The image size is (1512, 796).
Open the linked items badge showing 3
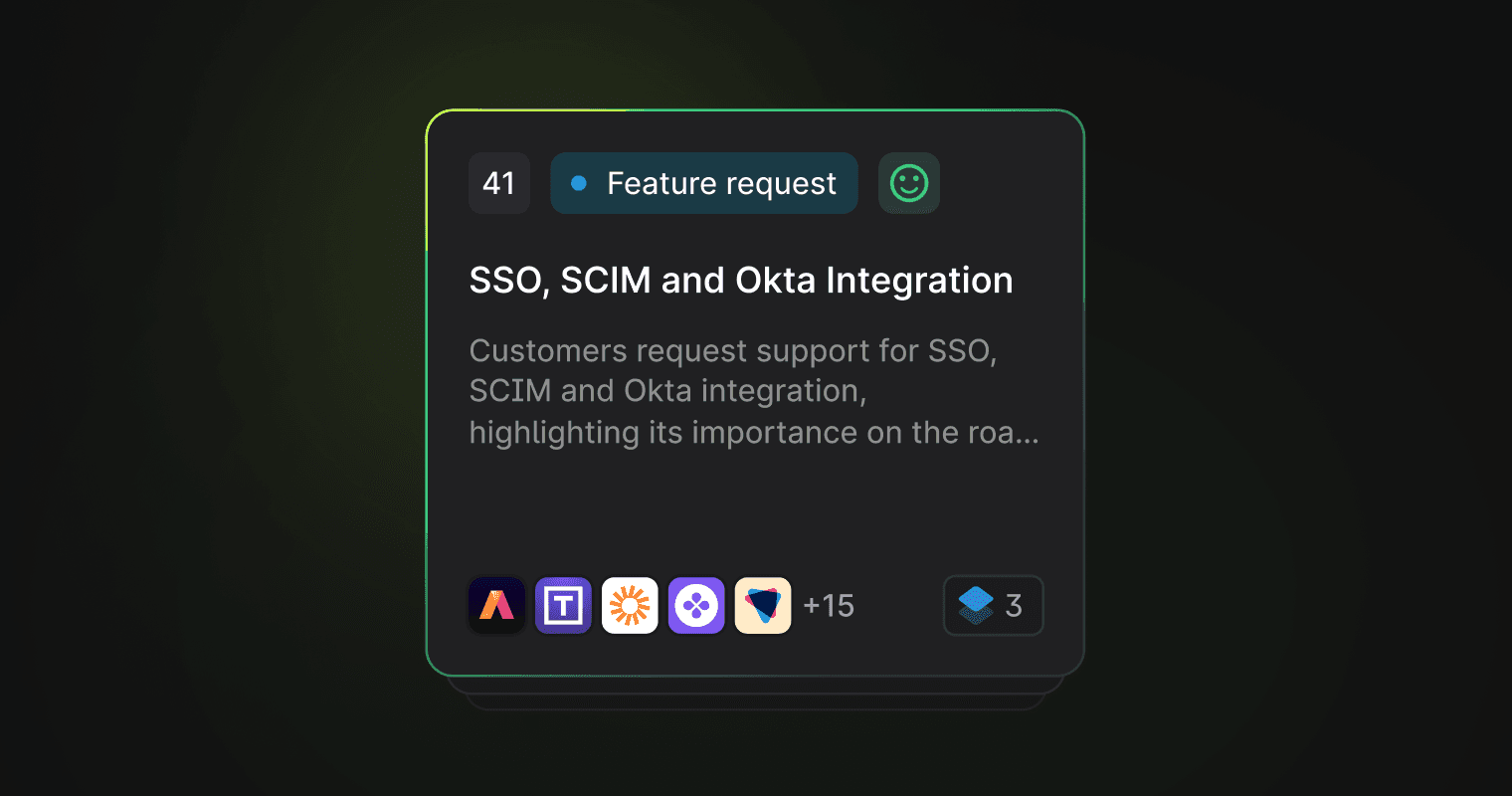993,605
